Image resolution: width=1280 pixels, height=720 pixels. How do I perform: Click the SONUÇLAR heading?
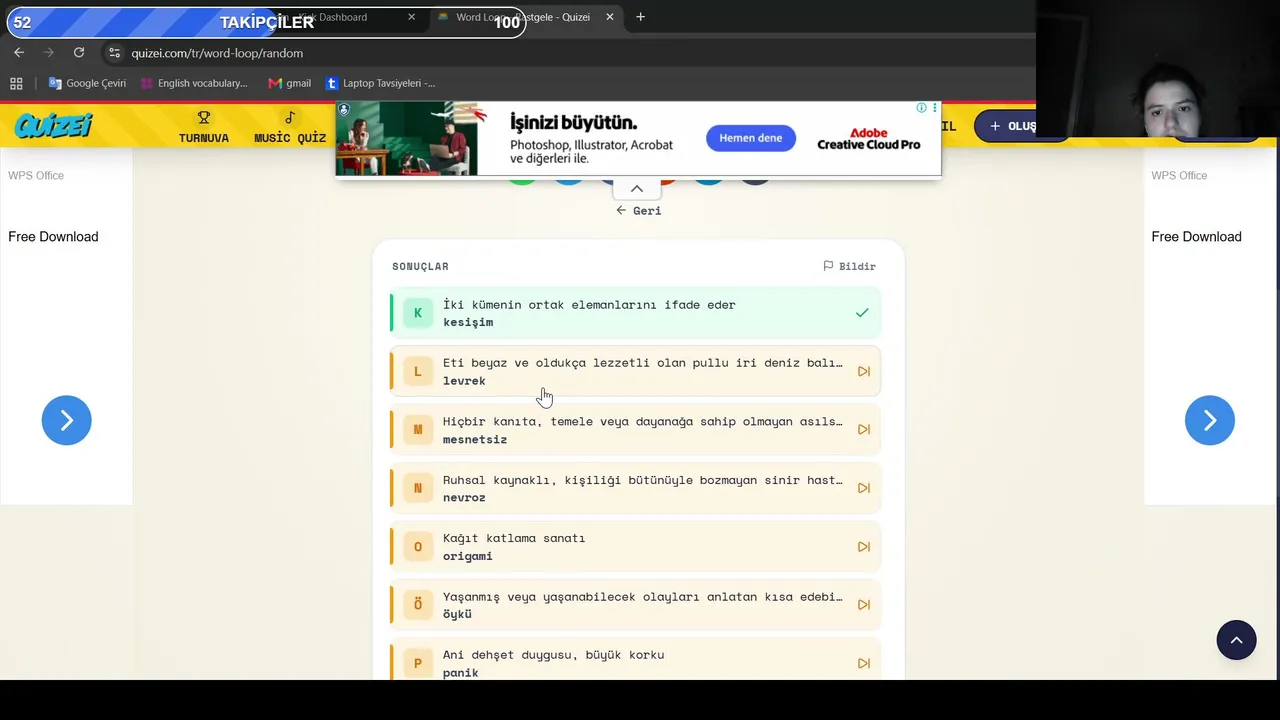tap(420, 266)
